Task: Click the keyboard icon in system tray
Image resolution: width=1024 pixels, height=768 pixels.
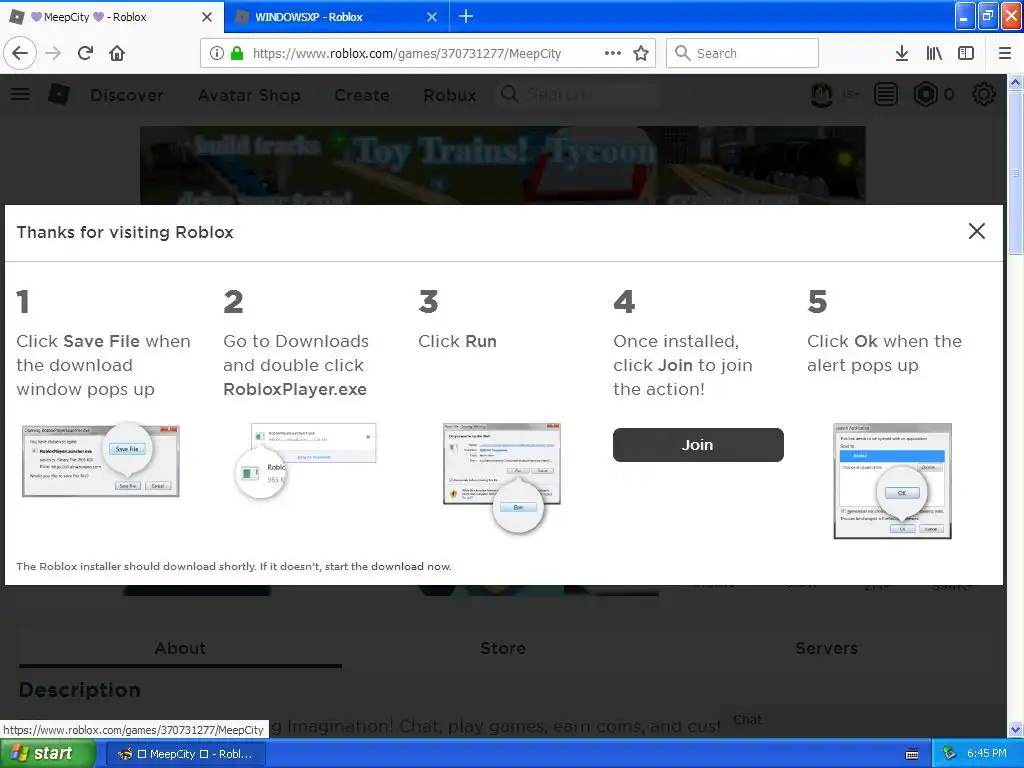Action: [912, 754]
